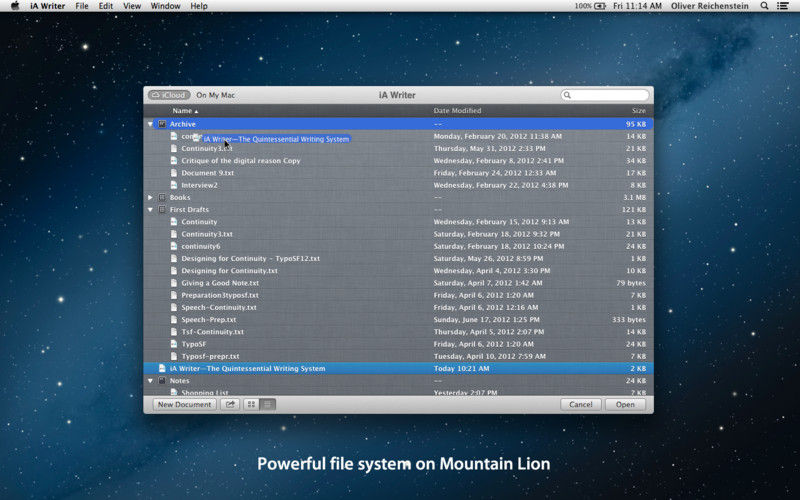The width and height of the screenshot is (800, 500).
Task: Click the search field in the dialog
Action: click(x=605, y=95)
